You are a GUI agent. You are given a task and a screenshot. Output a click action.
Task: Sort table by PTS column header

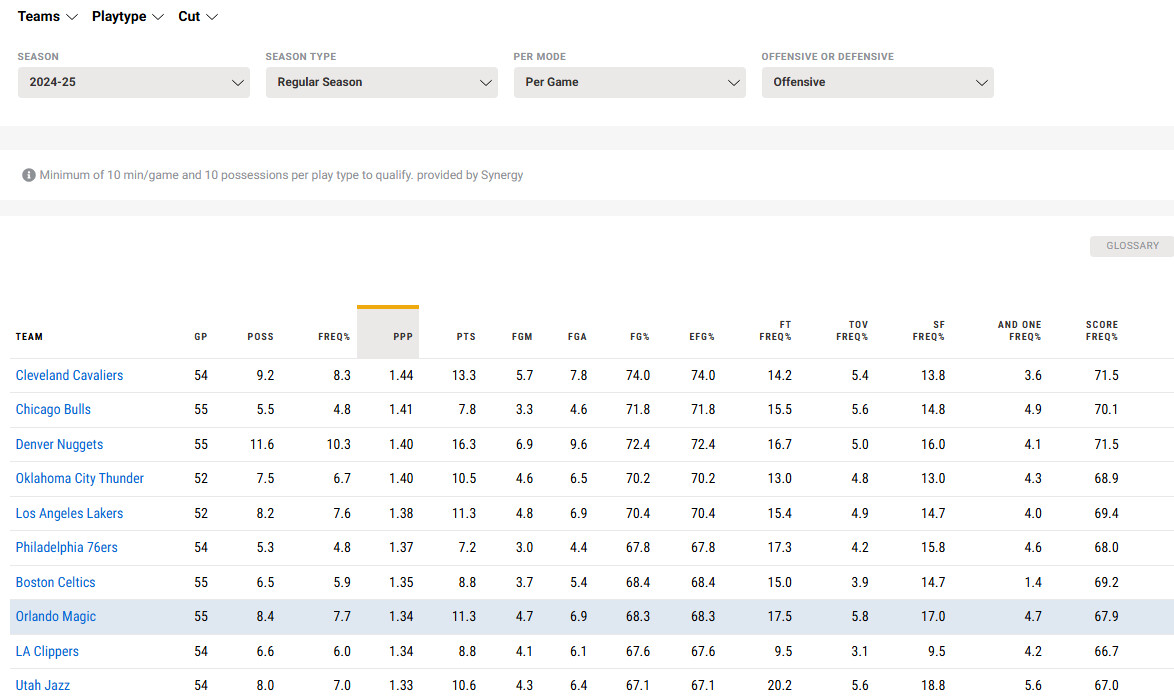[466, 337]
